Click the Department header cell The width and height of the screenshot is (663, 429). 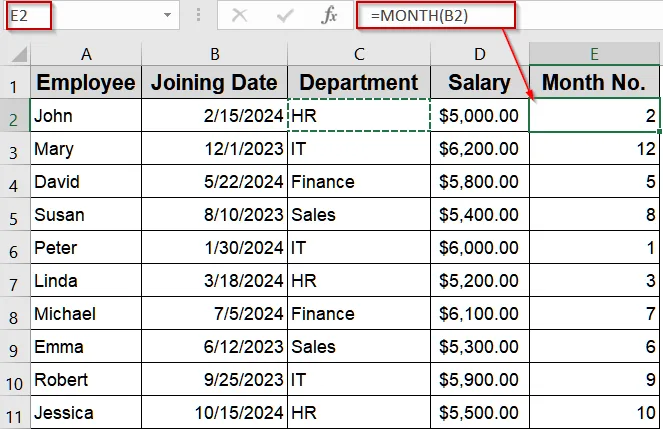359,82
